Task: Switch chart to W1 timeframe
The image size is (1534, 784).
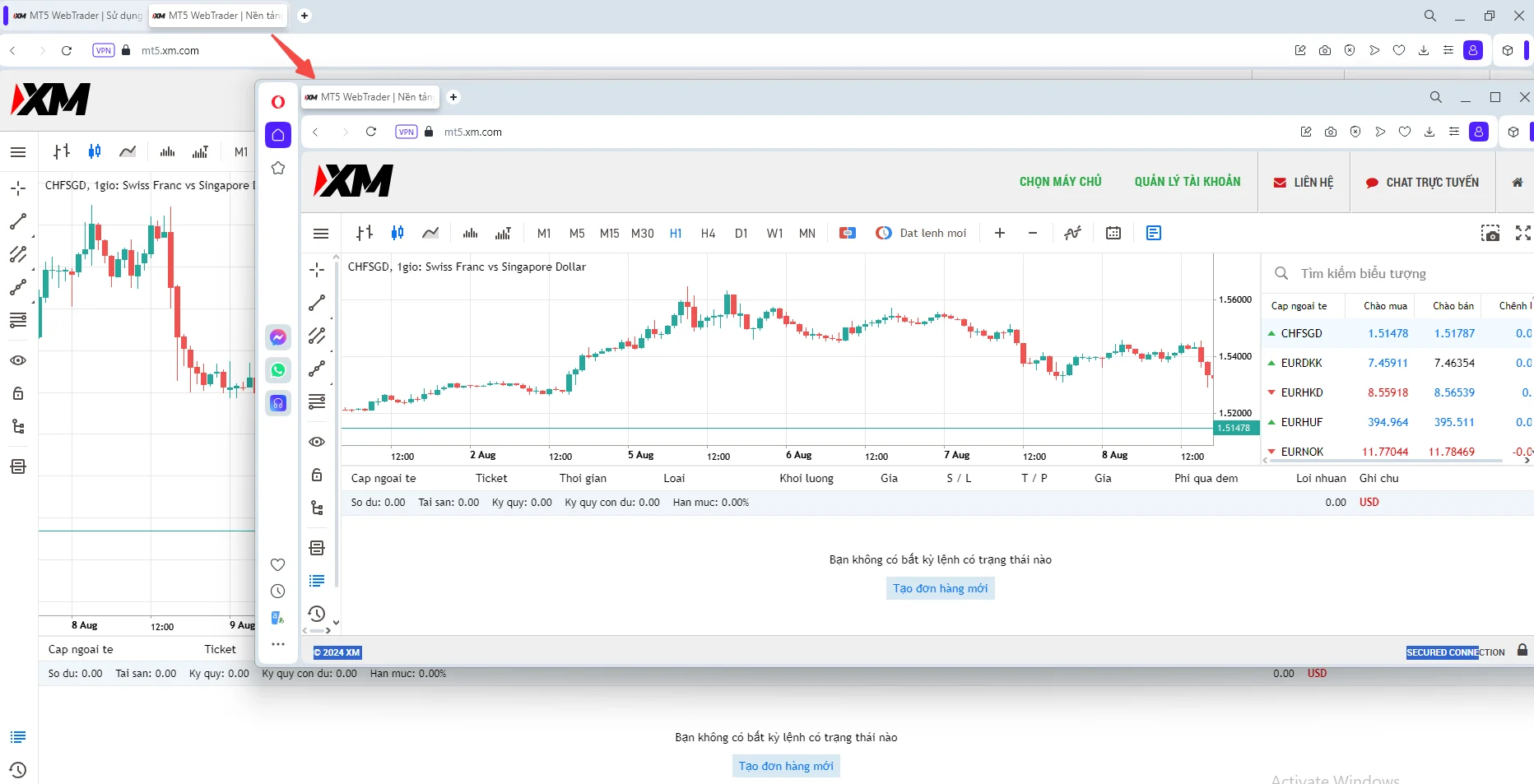Action: 774,234
